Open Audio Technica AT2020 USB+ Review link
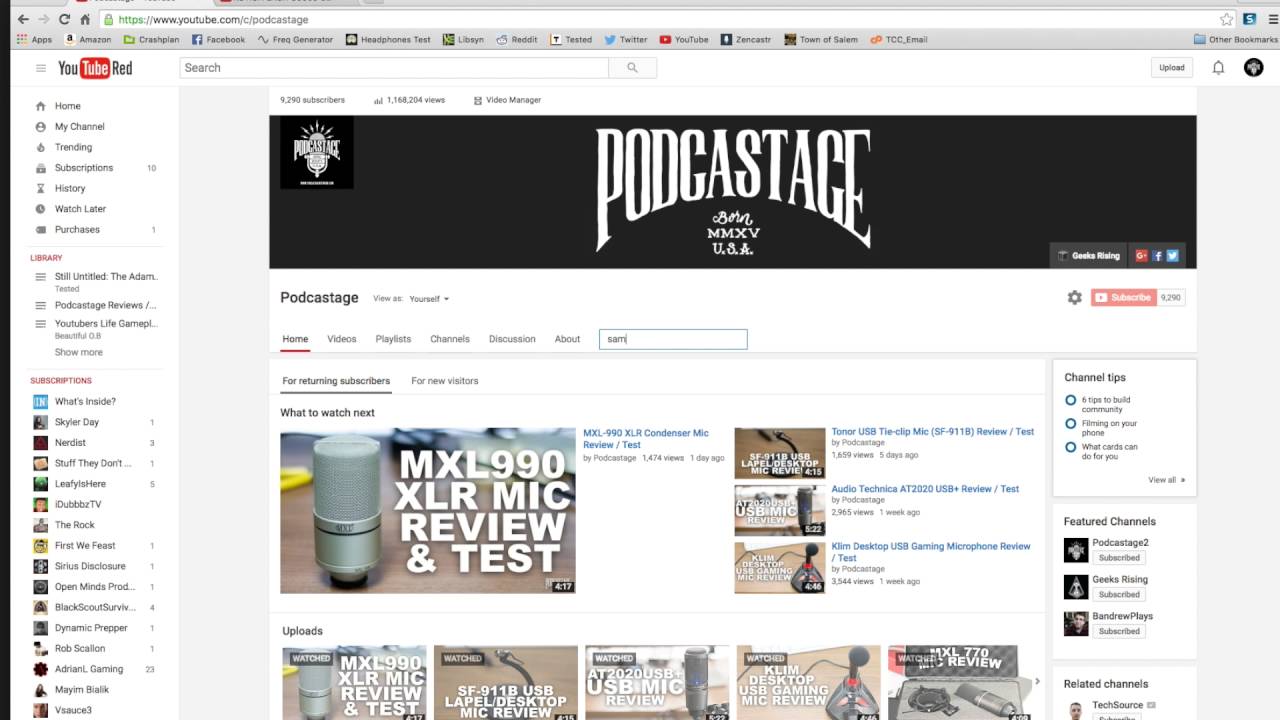The width and height of the screenshot is (1280, 720). tap(925, 489)
